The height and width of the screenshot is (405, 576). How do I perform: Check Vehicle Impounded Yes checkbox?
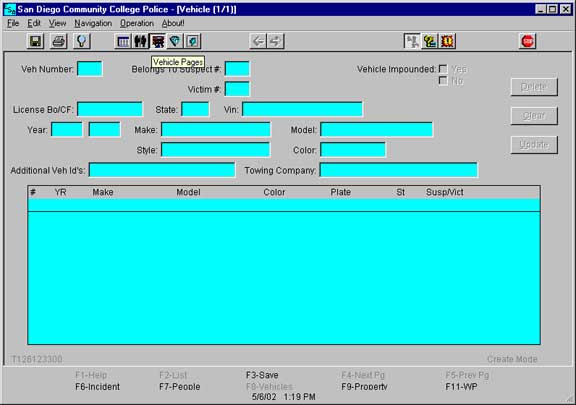coord(443,69)
